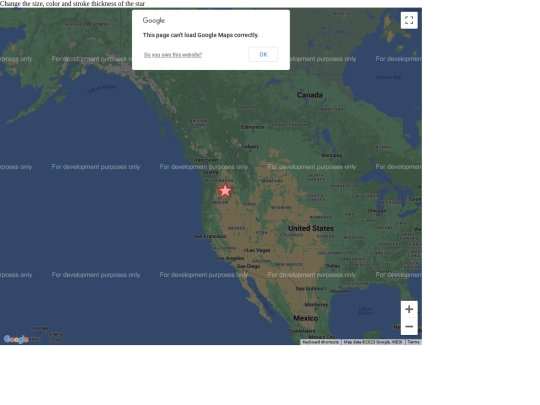Click the Calgary city label

250,146
